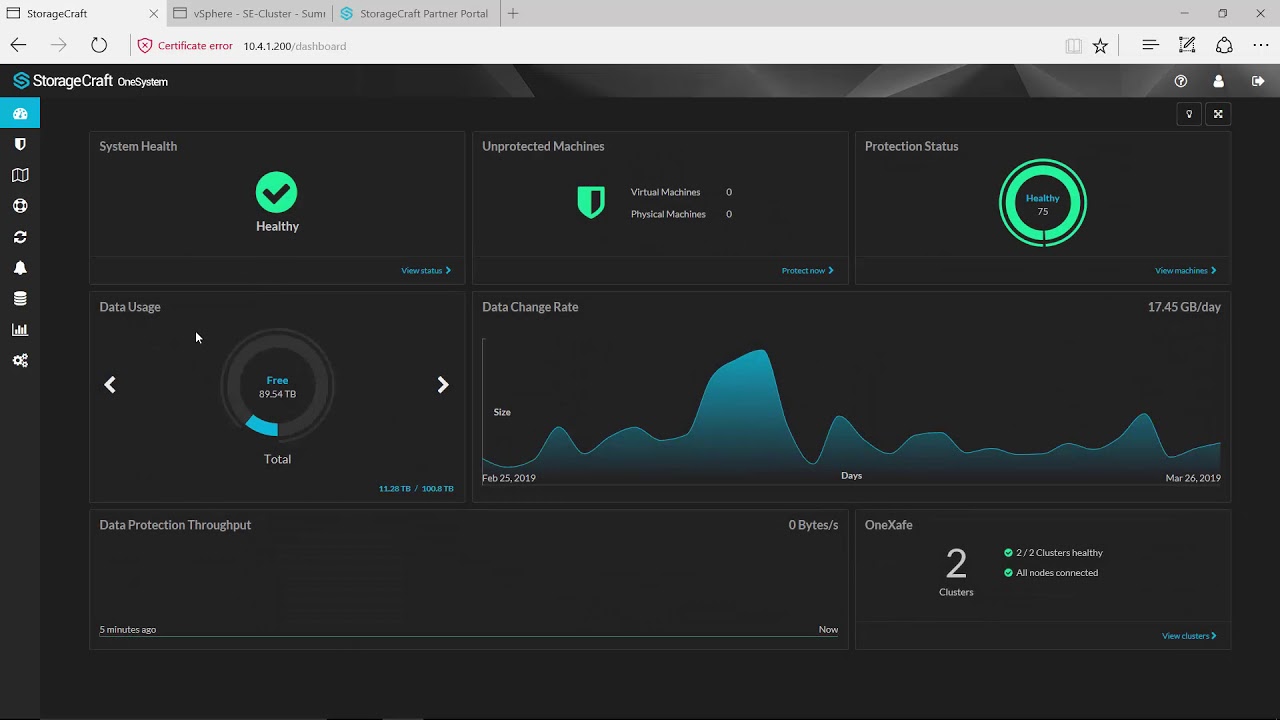Open the Dashboard icon in the sidebar
The image size is (1280, 720).
pos(19,113)
